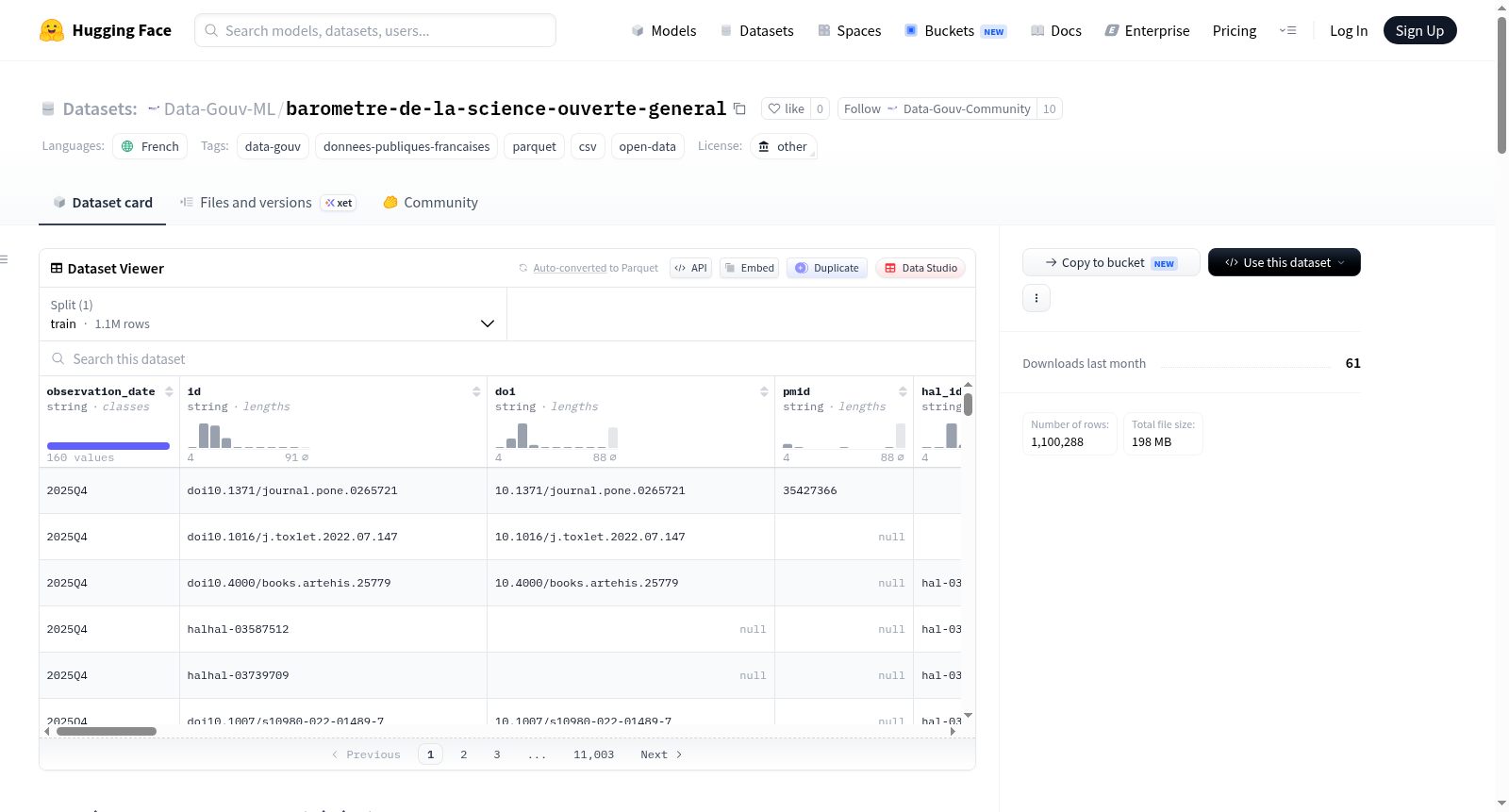Select the donnees-publiques-francaises tag

pyautogui.click(x=406, y=146)
